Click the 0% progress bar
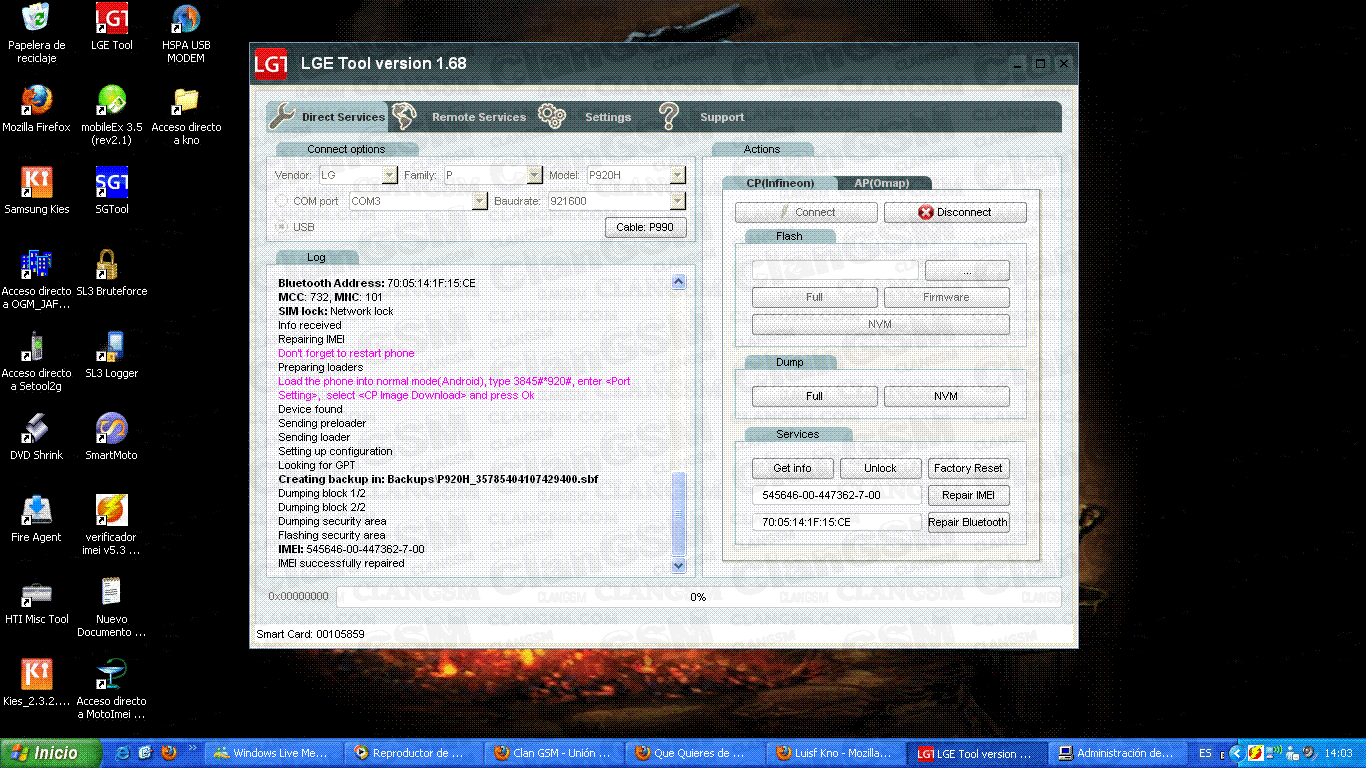 click(x=697, y=597)
